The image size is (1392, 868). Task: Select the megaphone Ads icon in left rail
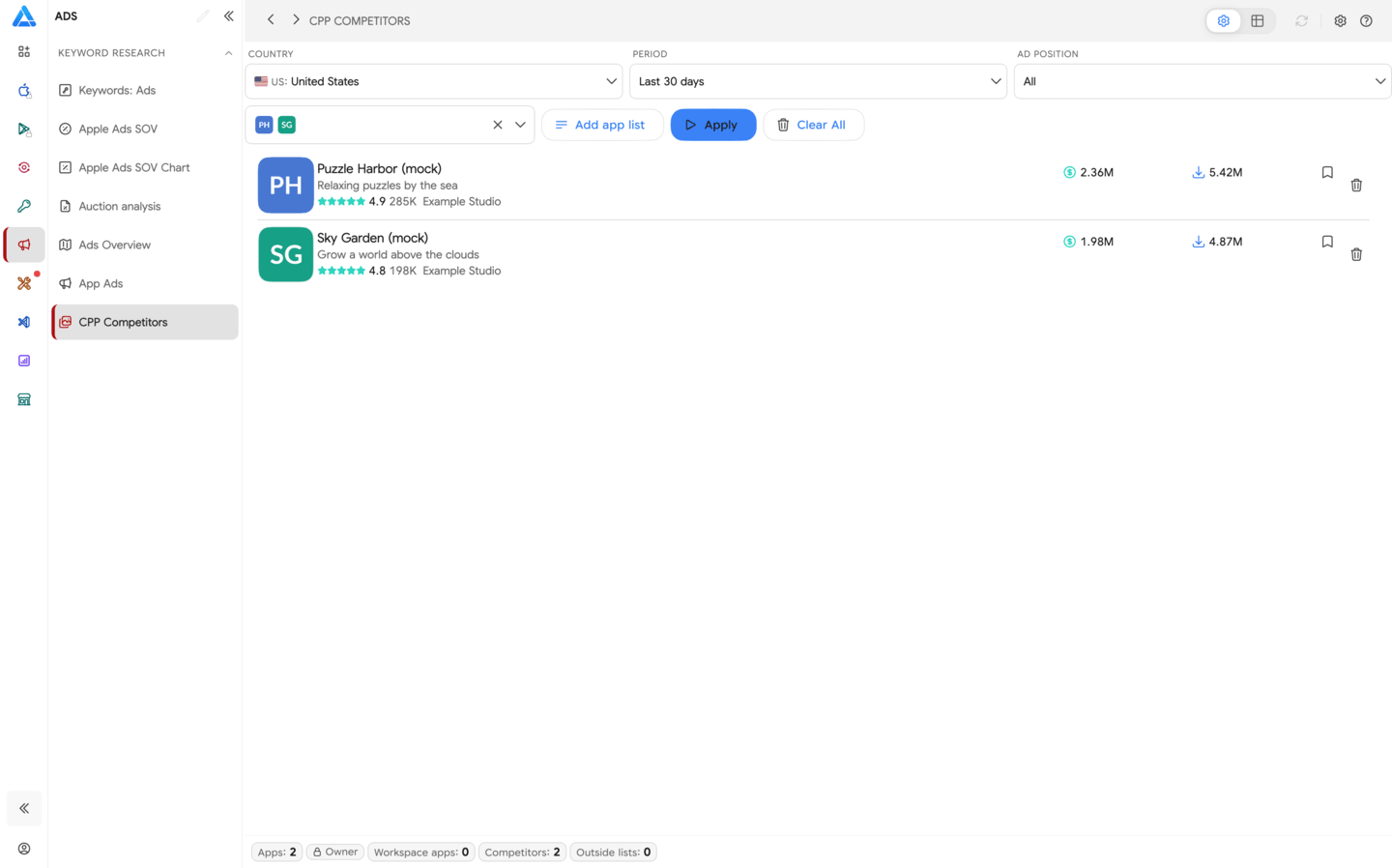(24, 245)
